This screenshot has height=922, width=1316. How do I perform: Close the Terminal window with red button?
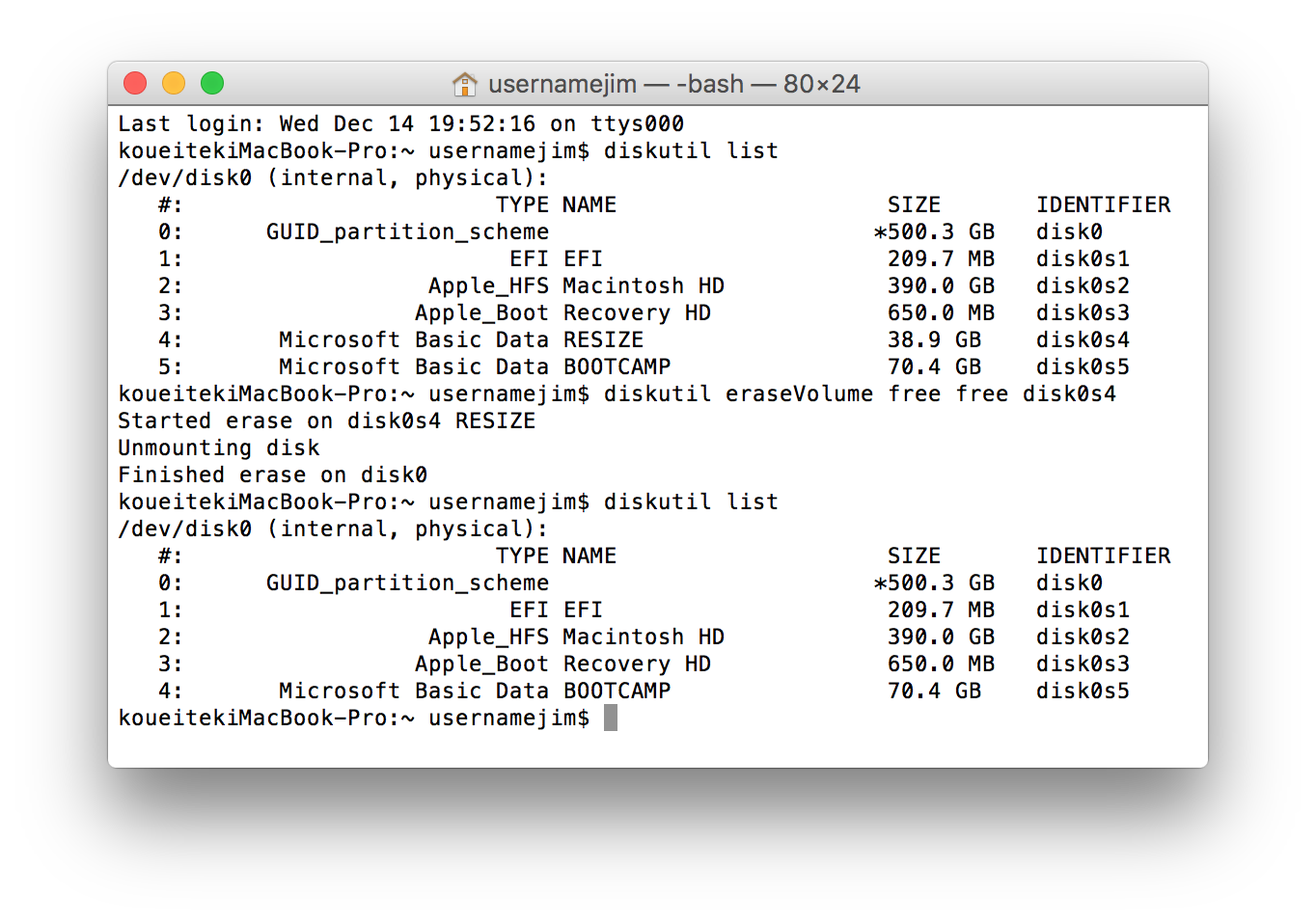135,84
